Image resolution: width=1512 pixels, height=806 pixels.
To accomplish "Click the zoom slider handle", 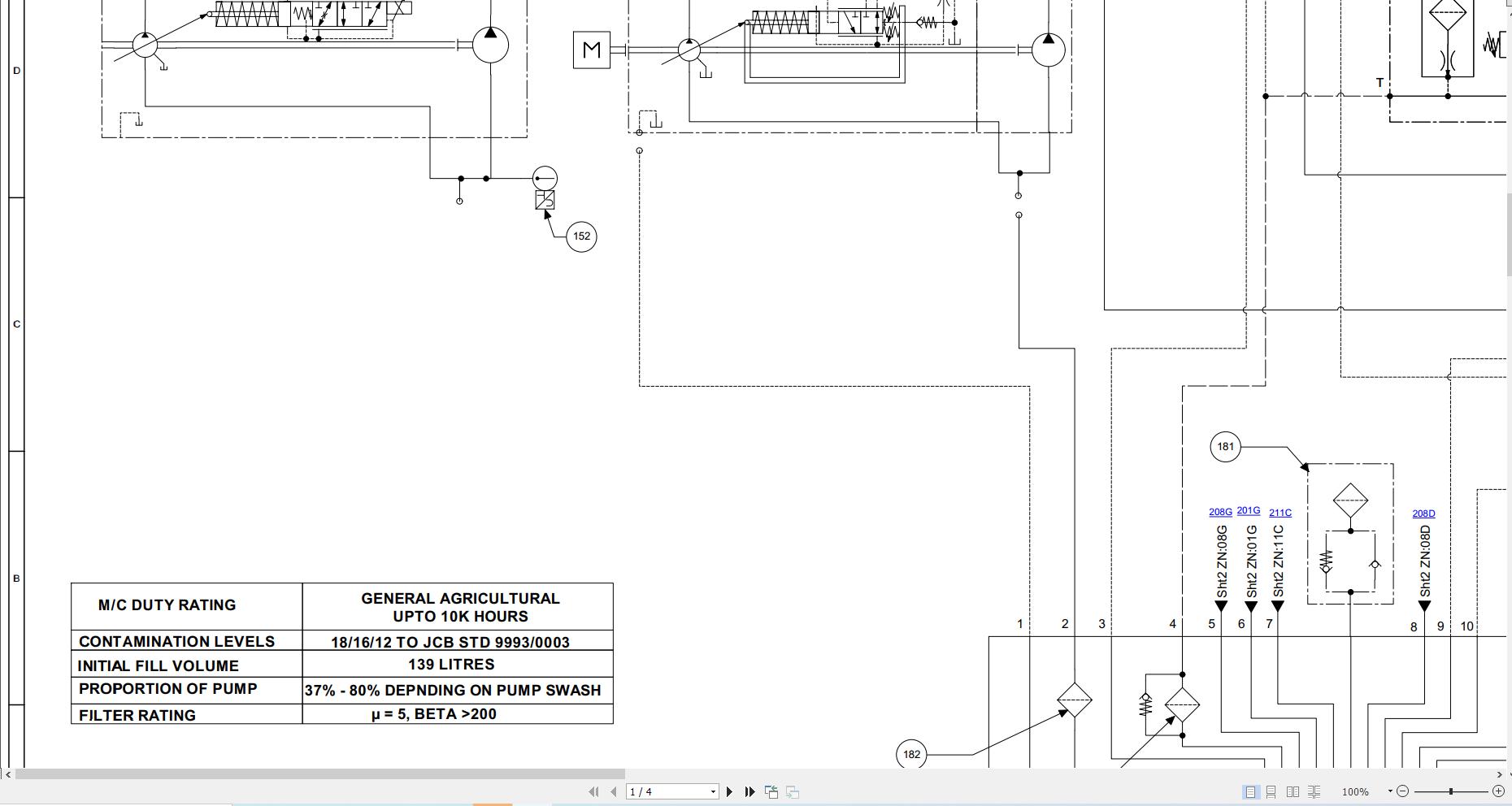I will pyautogui.click(x=1451, y=791).
